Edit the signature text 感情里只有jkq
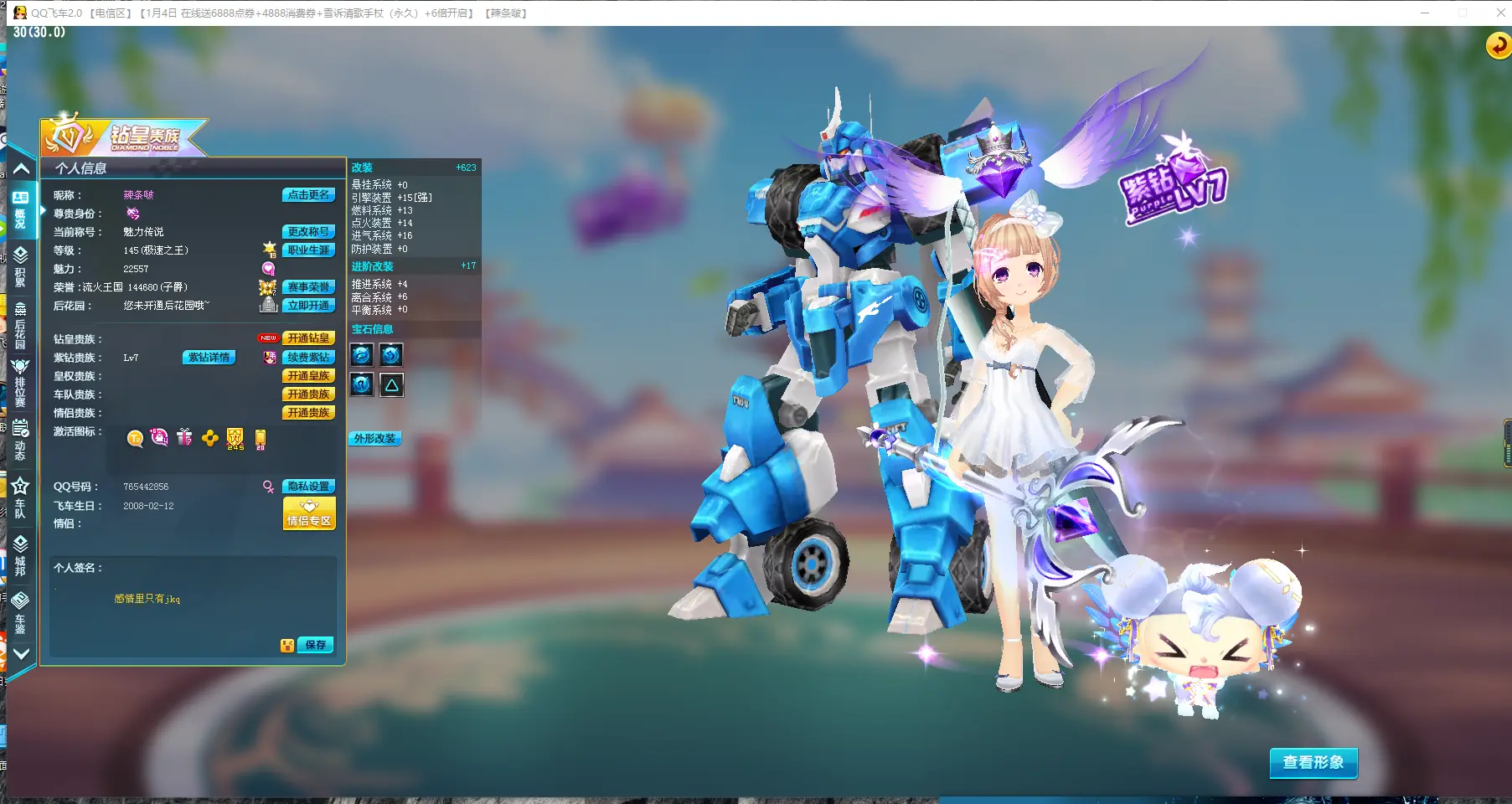This screenshot has height=804, width=1512. 147,599
